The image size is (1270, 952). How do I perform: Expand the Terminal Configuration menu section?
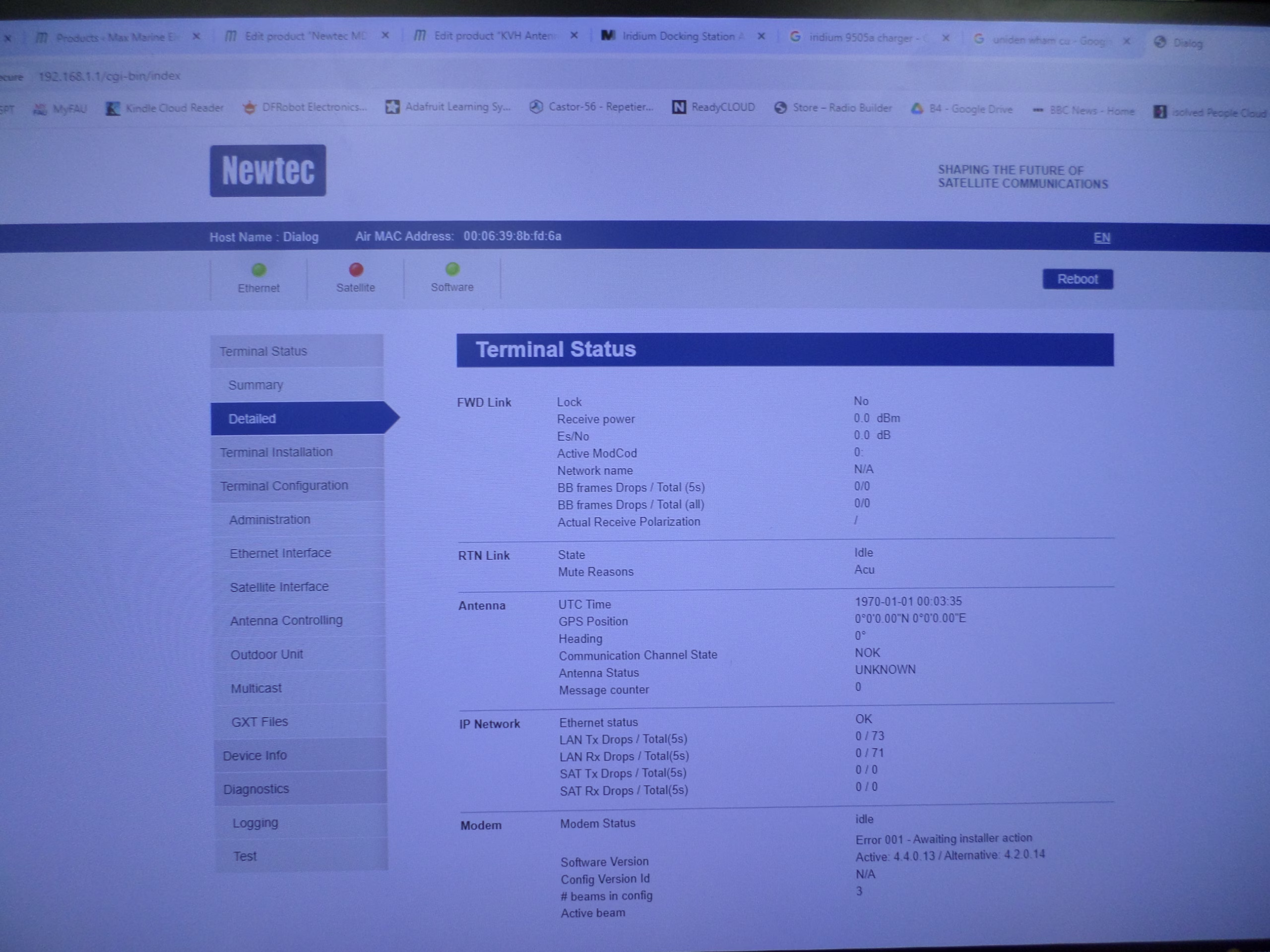284,486
